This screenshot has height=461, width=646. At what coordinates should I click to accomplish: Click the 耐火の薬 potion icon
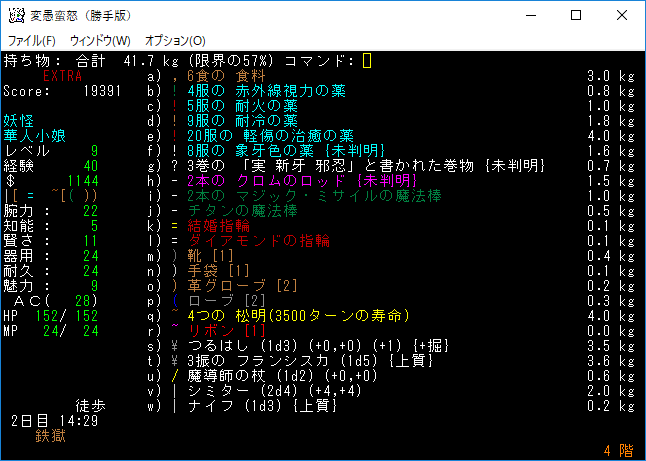click(x=175, y=106)
